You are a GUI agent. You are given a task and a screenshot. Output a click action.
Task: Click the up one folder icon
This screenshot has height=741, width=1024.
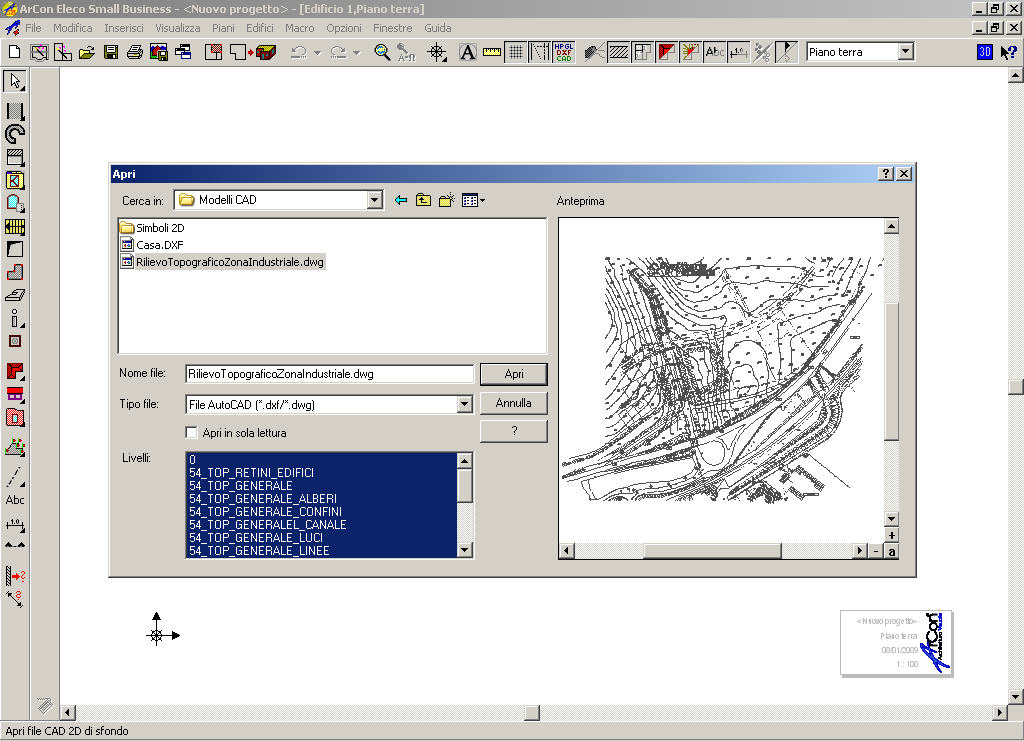click(423, 200)
